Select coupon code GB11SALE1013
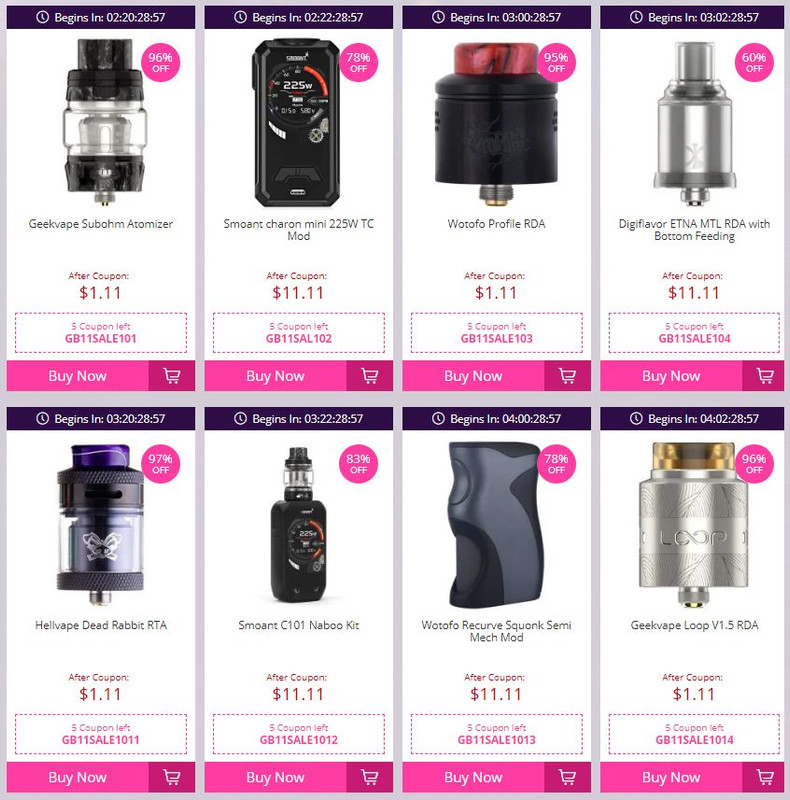Image resolution: width=790 pixels, height=800 pixels. point(497,740)
